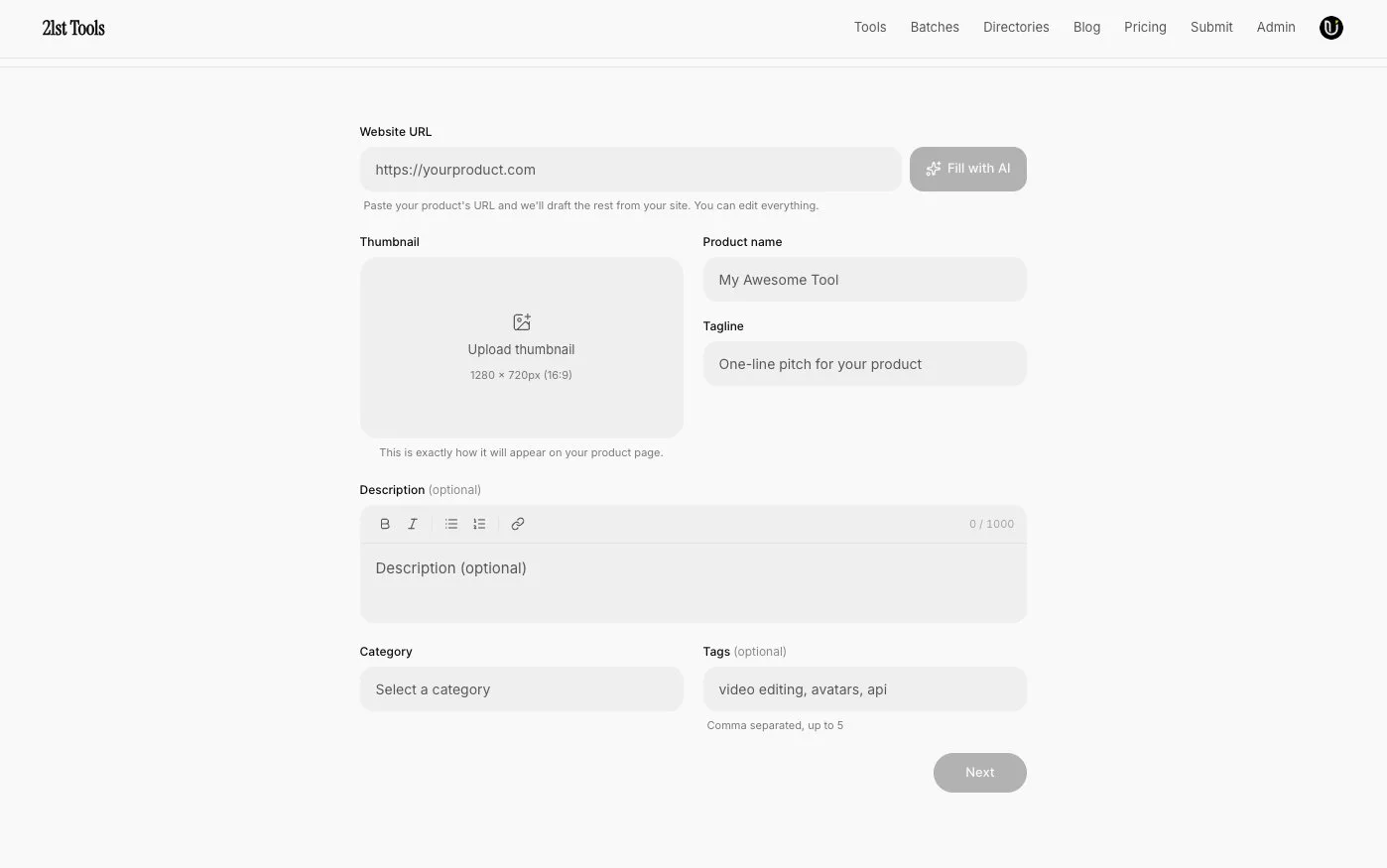Visit the Blog page
This screenshot has height=868, width=1387.
(x=1086, y=28)
